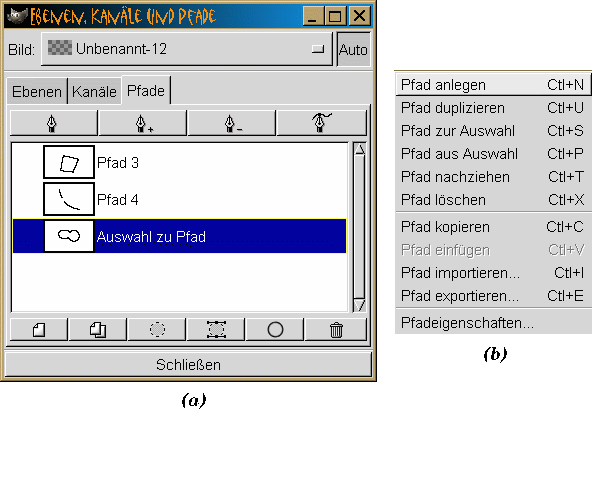This screenshot has width=600, height=500.
Task: Switch to the Kanäle tab
Action: point(94,91)
